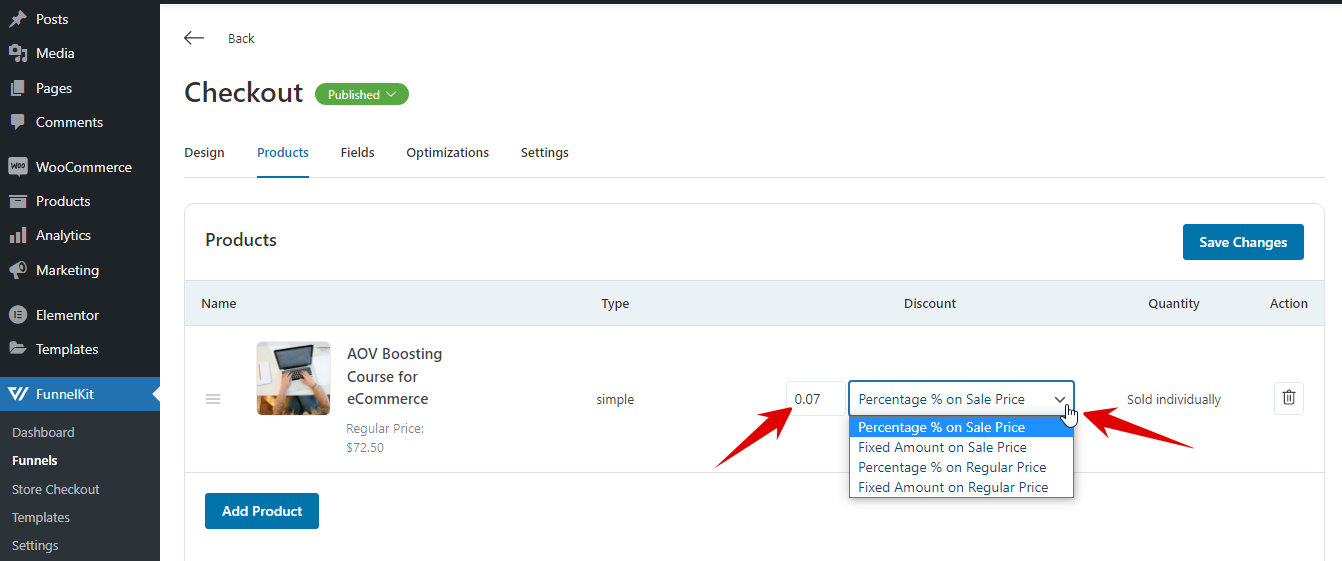
Task: Click the Products box icon in sidebar
Action: [x=18, y=201]
